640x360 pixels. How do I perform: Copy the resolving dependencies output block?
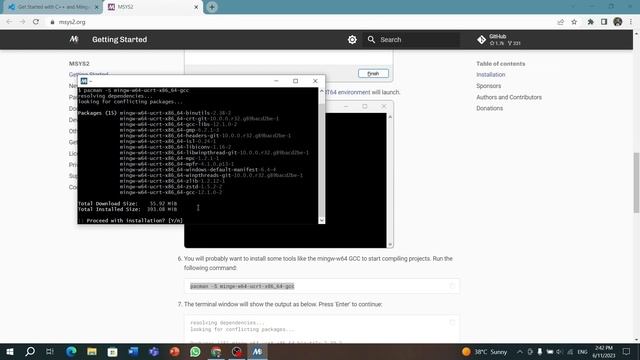452,322
